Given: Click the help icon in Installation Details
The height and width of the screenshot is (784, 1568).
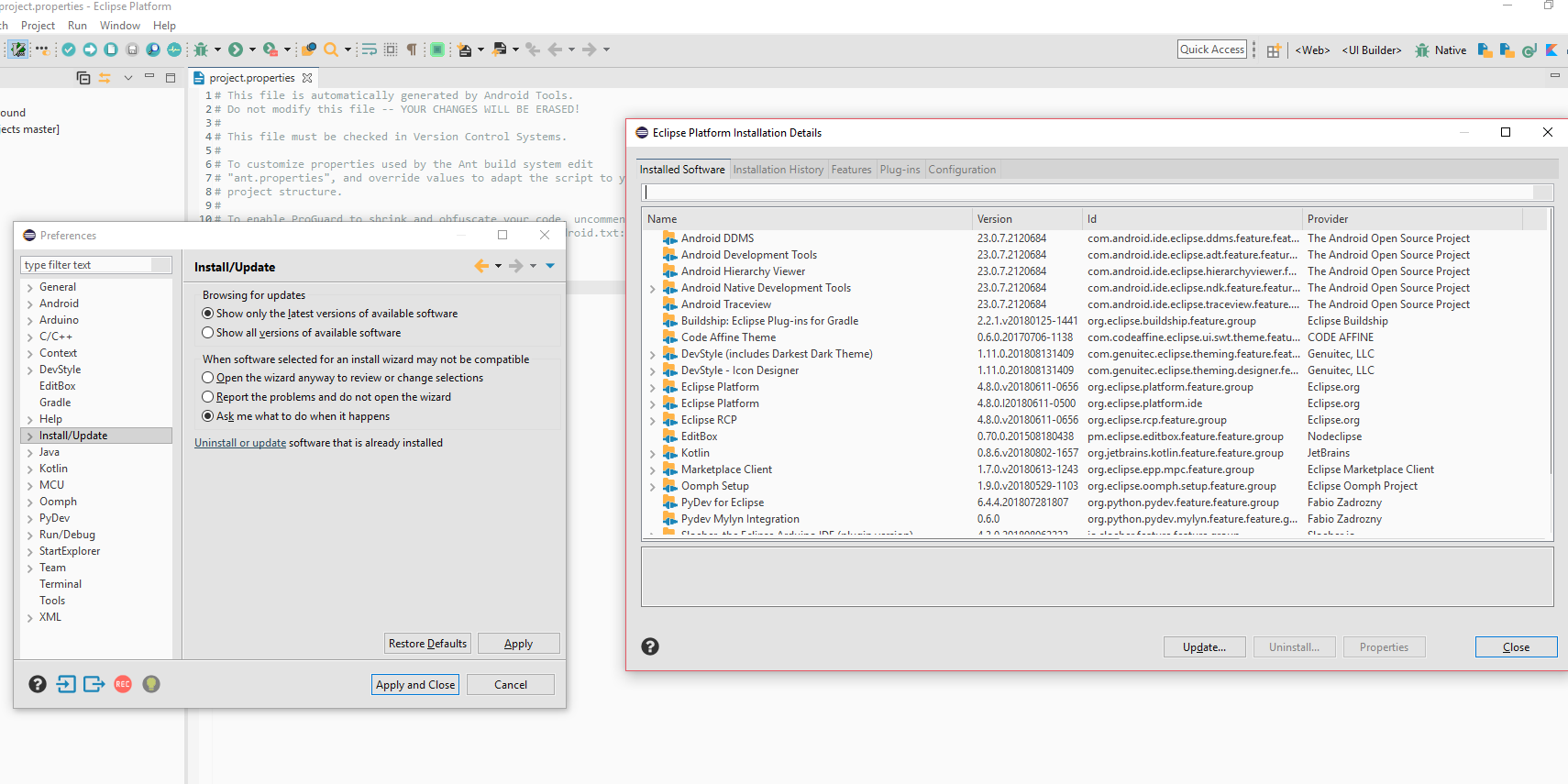Looking at the screenshot, I should pyautogui.click(x=650, y=646).
